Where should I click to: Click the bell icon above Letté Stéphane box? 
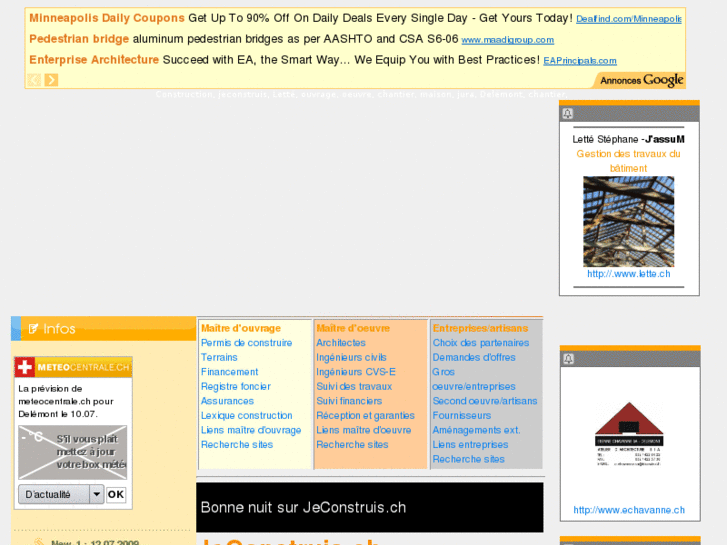(x=568, y=114)
